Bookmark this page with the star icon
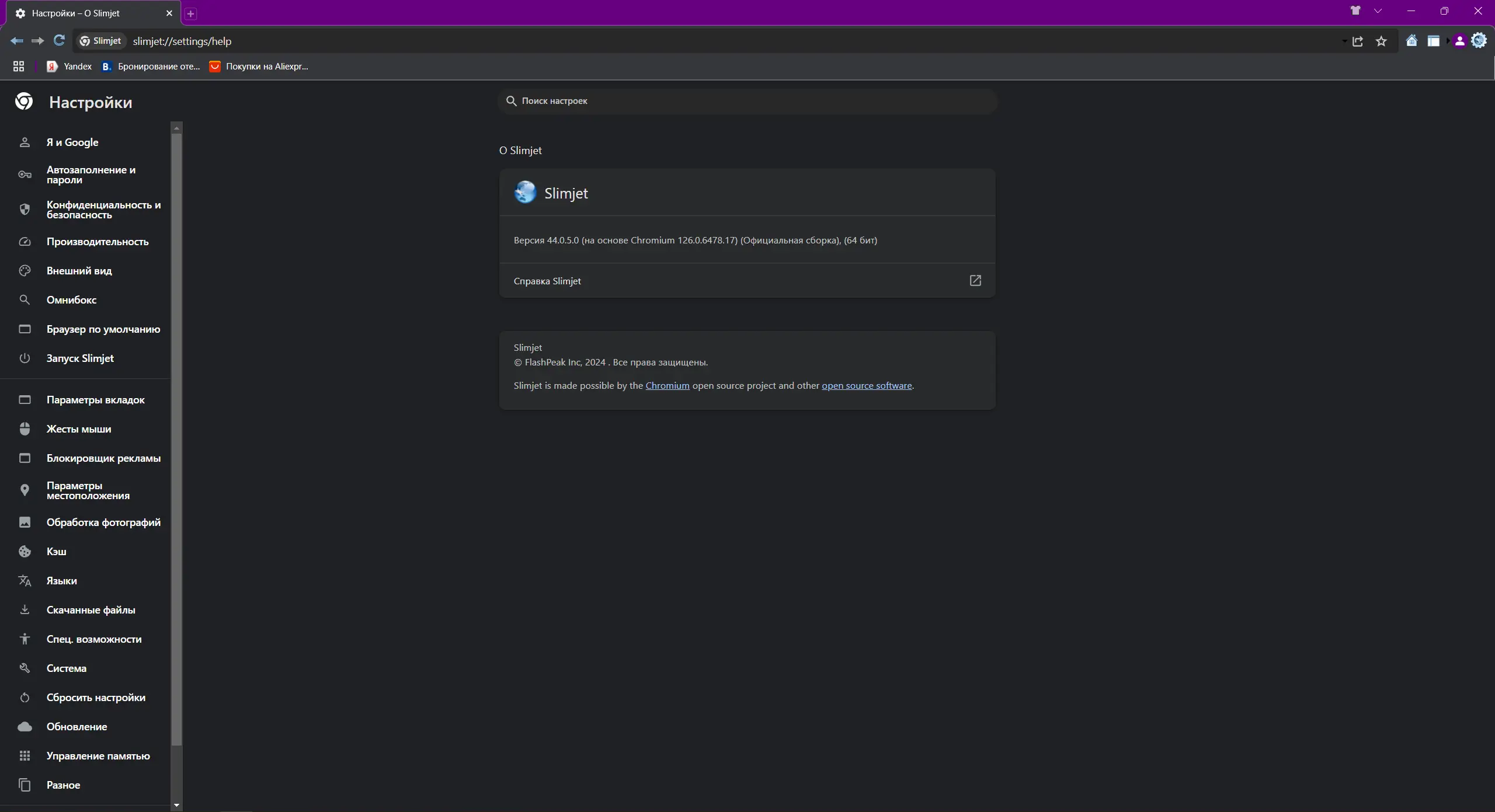Screen dimensions: 1495x812 (1381, 41)
